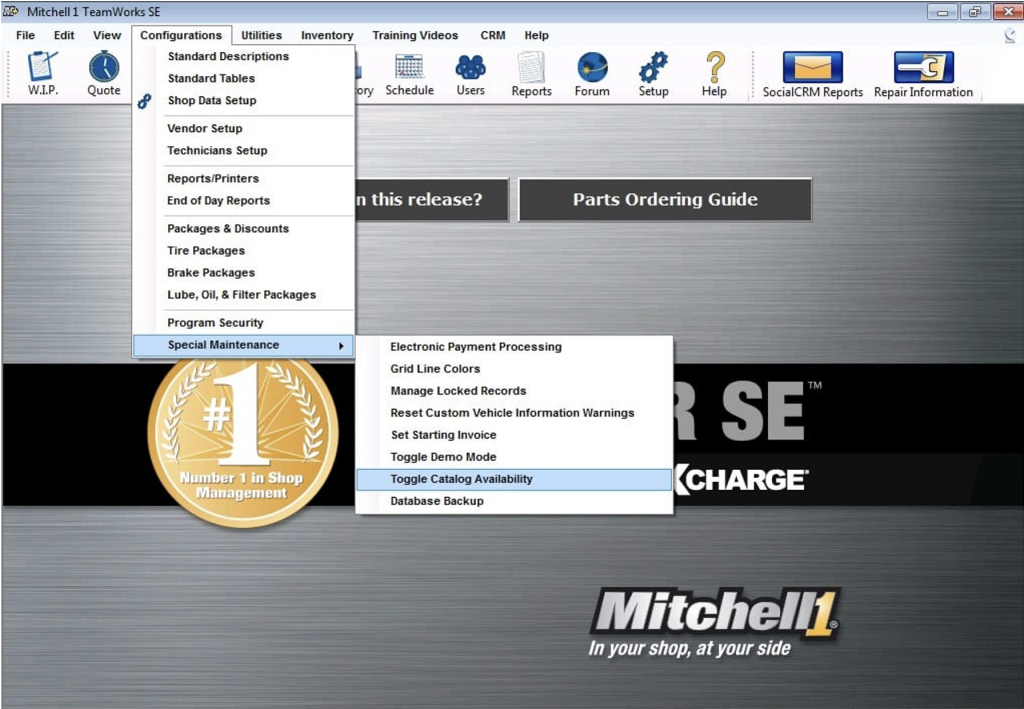Open the Training Videos menu

[415, 35]
